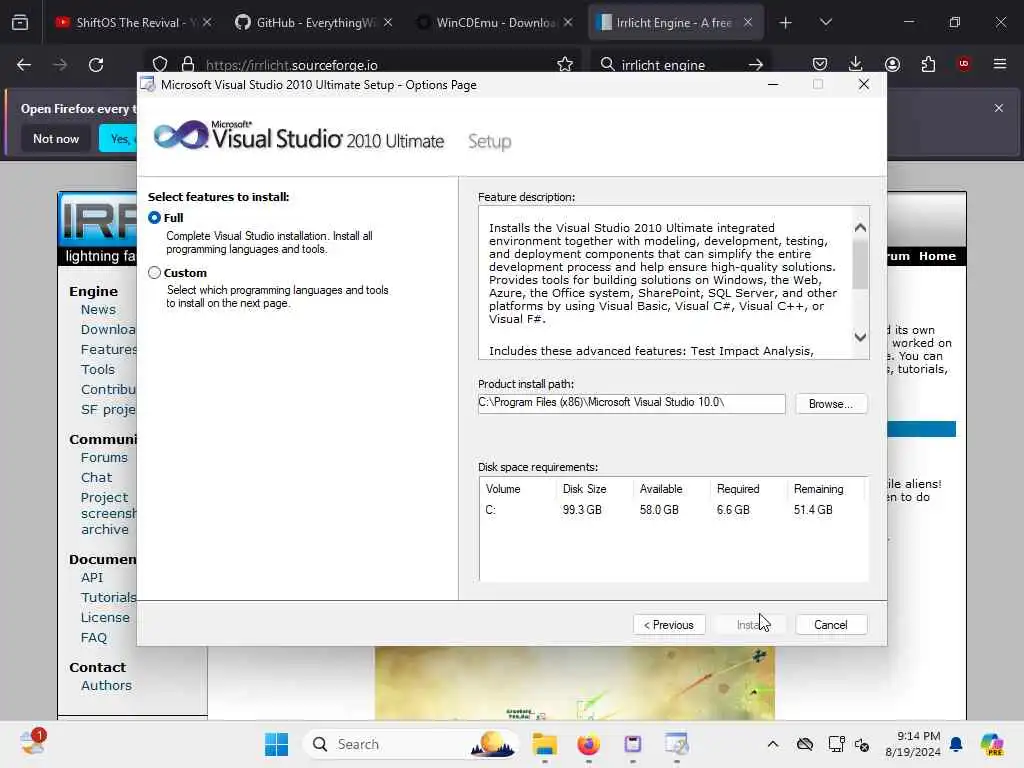Click the search go arrow in Firefox

tap(756, 64)
